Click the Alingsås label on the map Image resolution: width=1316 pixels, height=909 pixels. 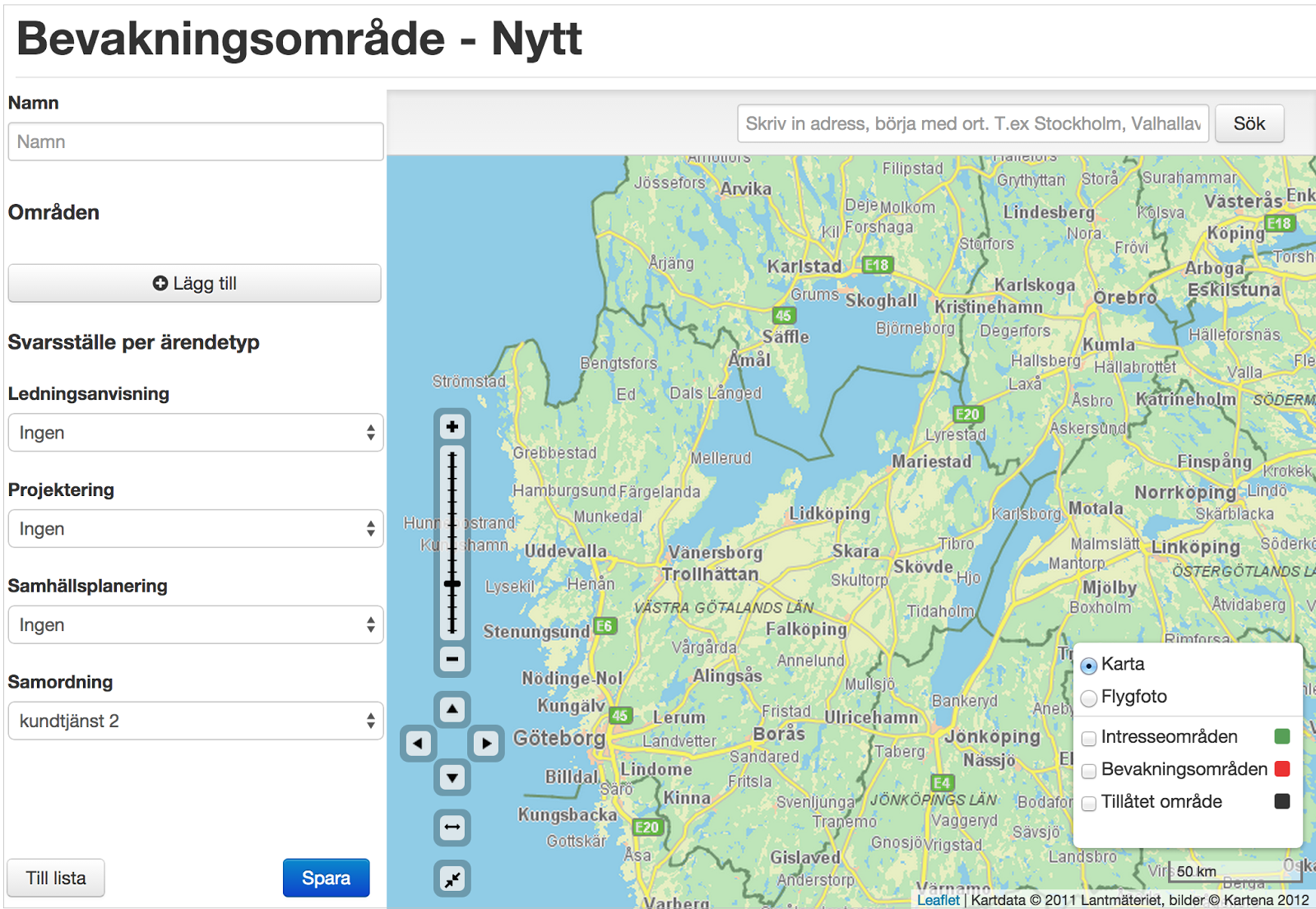click(x=728, y=676)
